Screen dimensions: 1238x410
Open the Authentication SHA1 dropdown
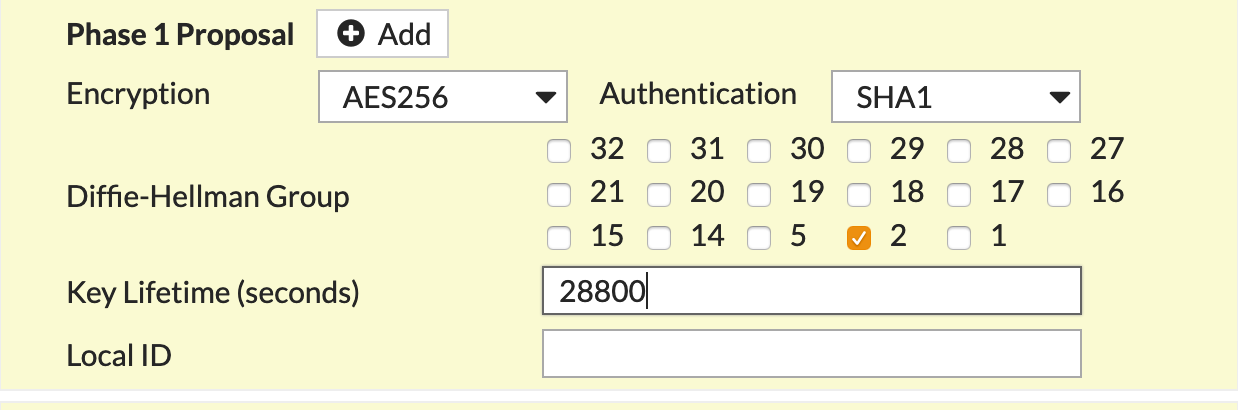coord(955,97)
